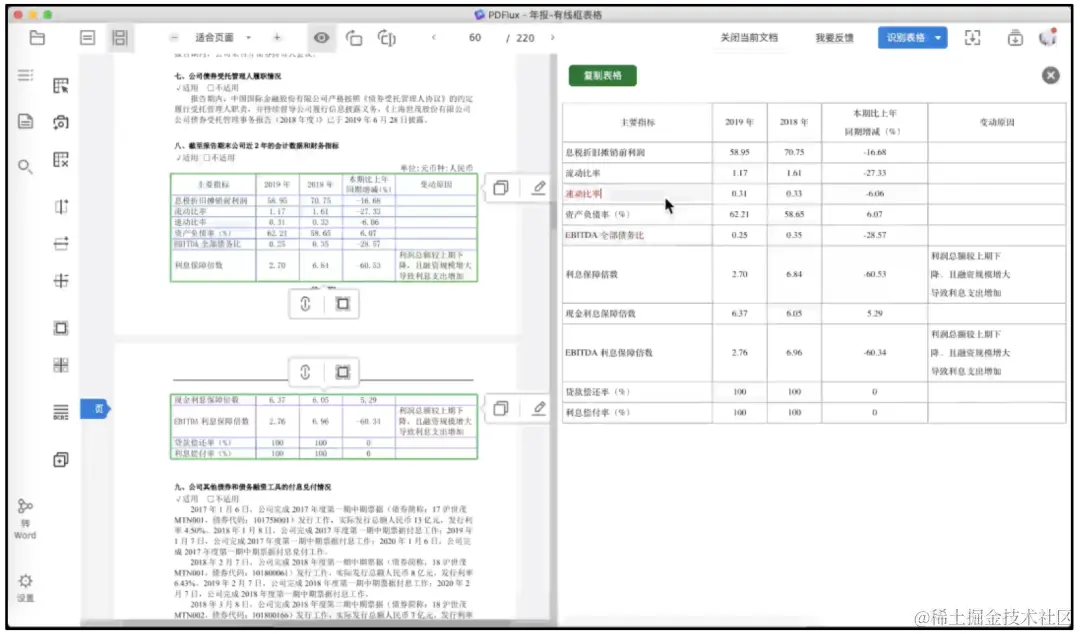This screenshot has width=1080, height=634.
Task: Select the merge-cells grid tool
Action: [61, 365]
